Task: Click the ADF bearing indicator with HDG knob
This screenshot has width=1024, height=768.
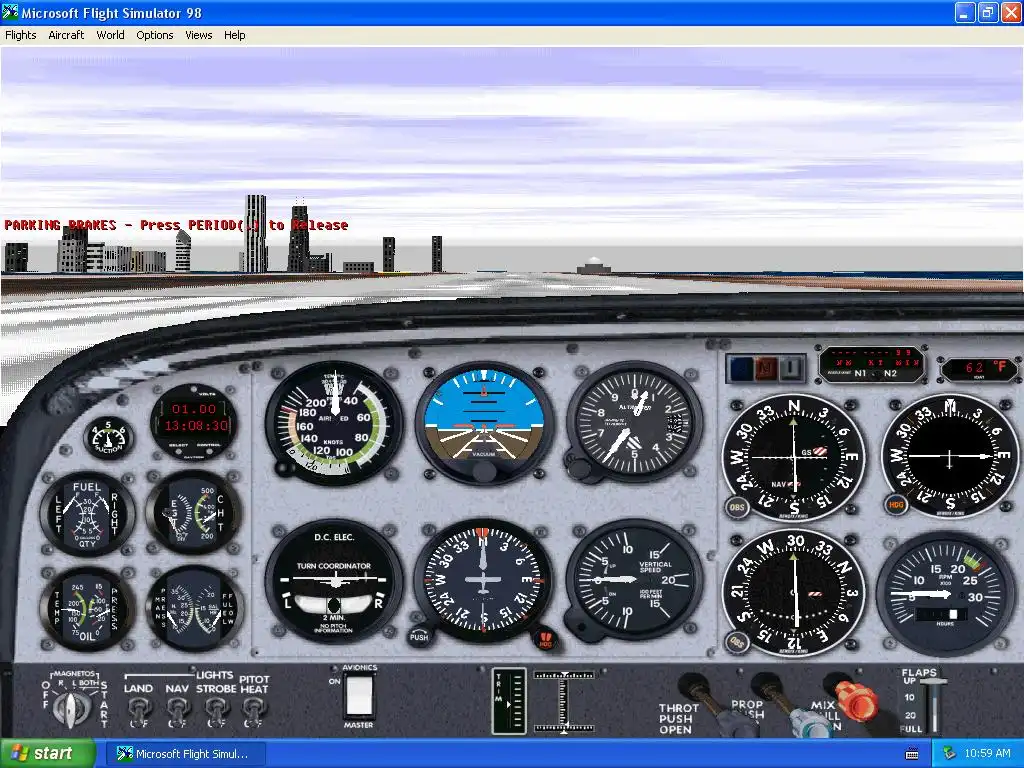Action: pyautogui.click(x=950, y=456)
